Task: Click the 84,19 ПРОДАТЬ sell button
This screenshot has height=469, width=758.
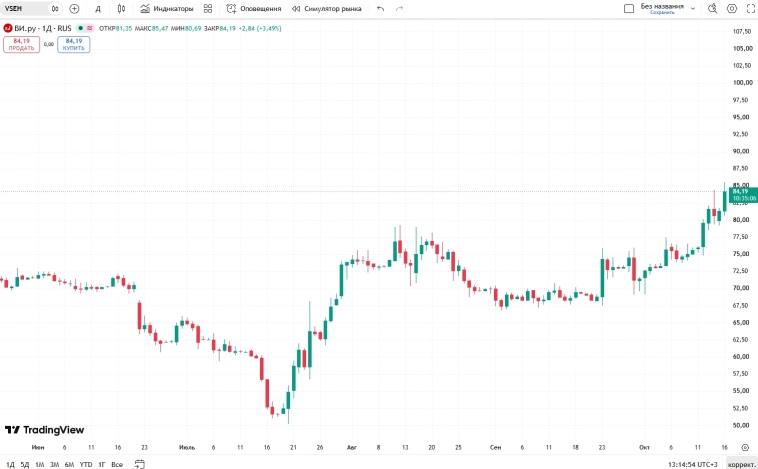Action: (21, 44)
